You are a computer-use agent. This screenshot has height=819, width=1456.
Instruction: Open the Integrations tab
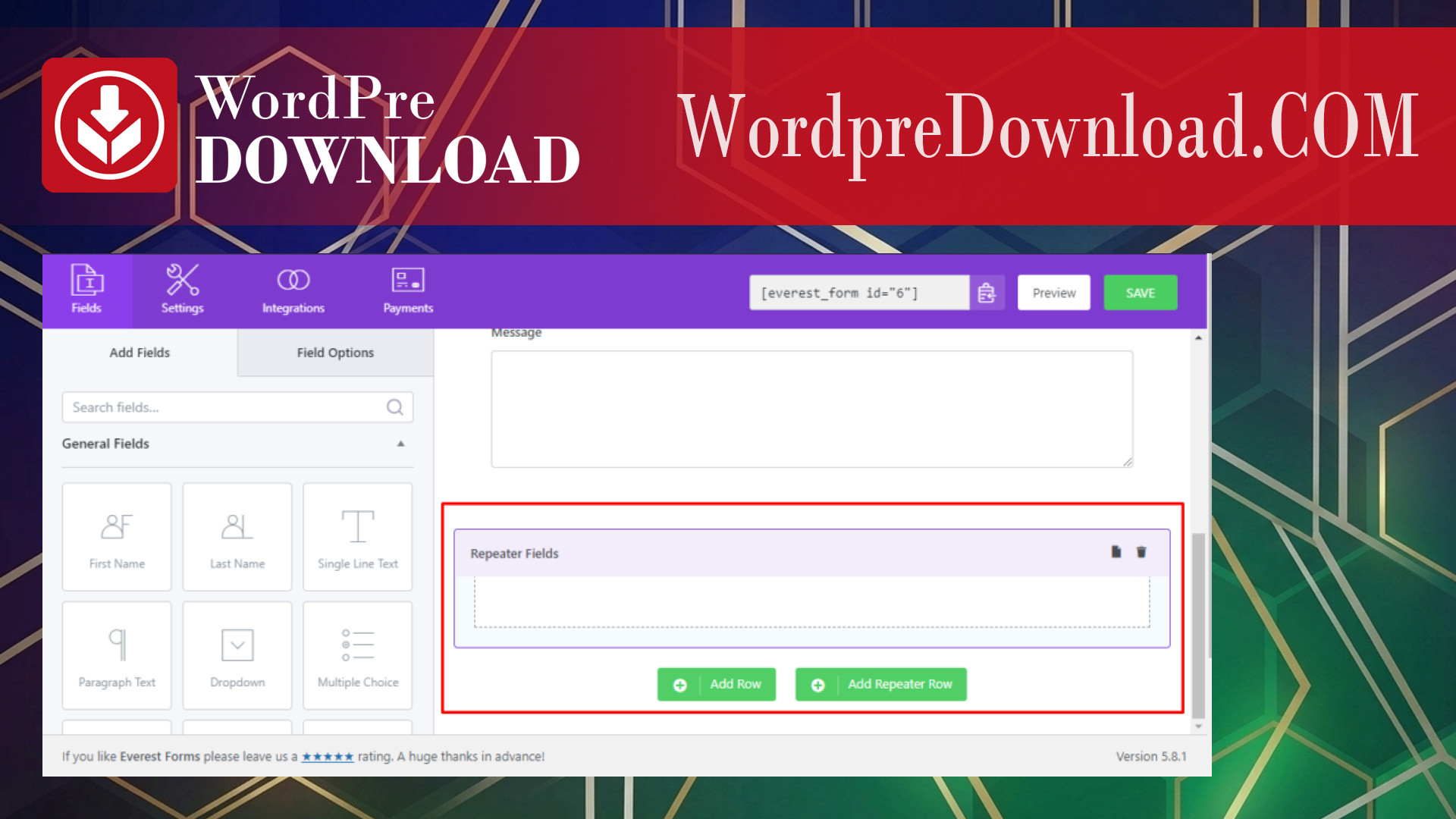tap(293, 291)
